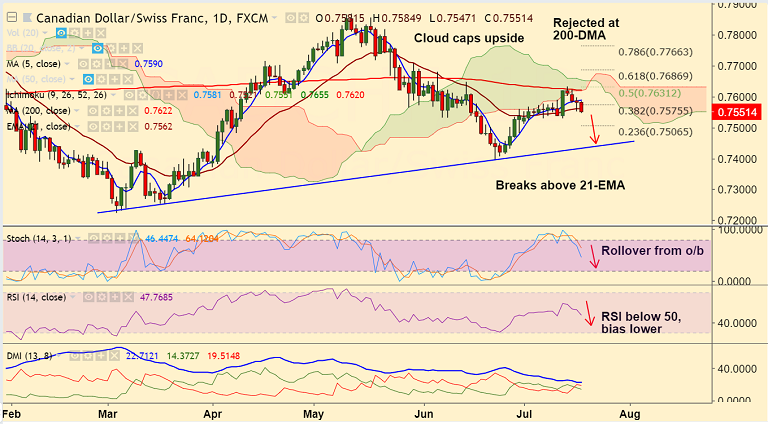
Task: Click the 0.78000 price axis label
Action: 738,35
